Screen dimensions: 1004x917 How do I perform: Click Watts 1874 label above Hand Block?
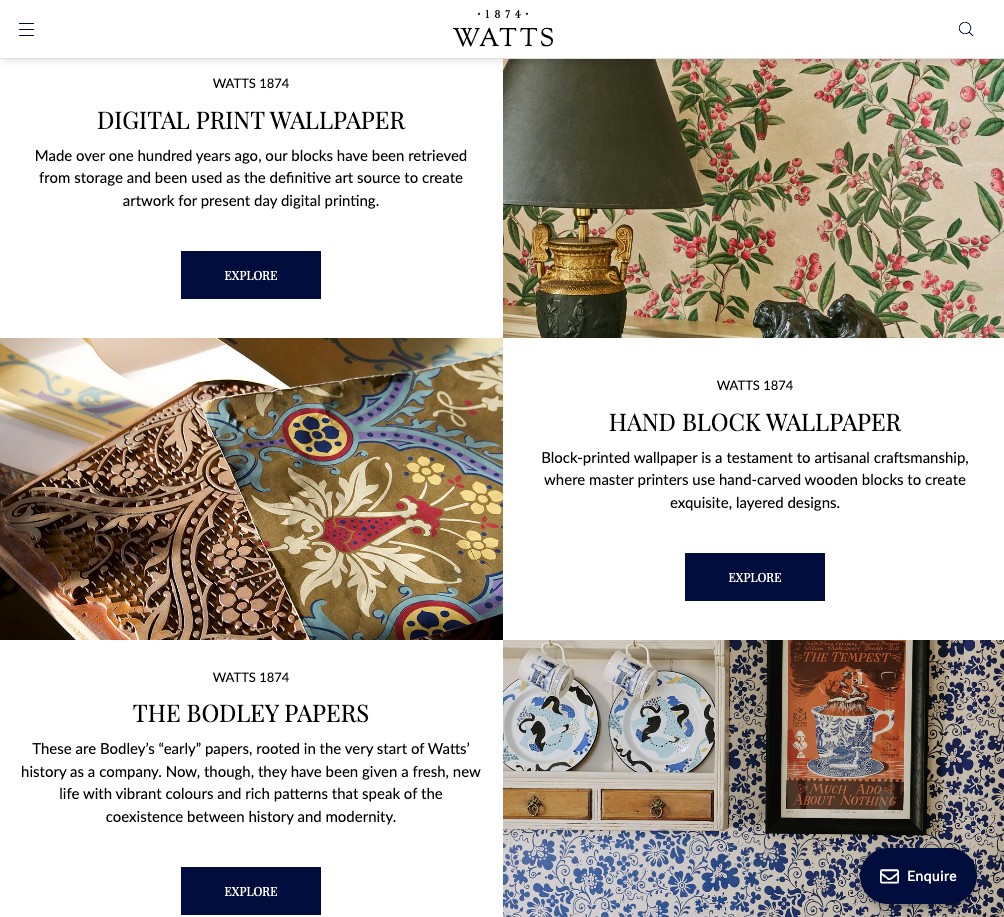tap(755, 385)
